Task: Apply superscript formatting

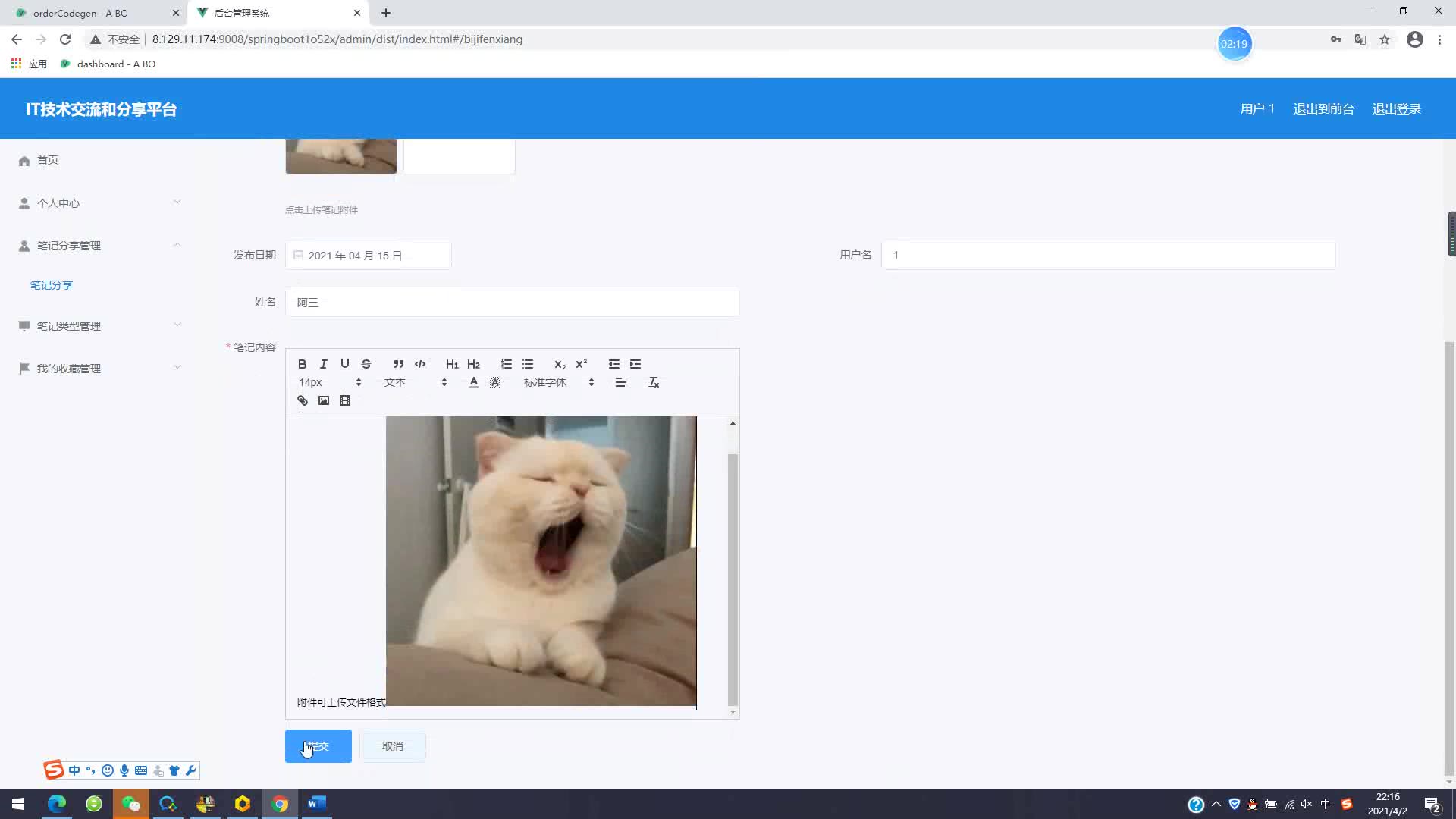Action: coord(581,364)
